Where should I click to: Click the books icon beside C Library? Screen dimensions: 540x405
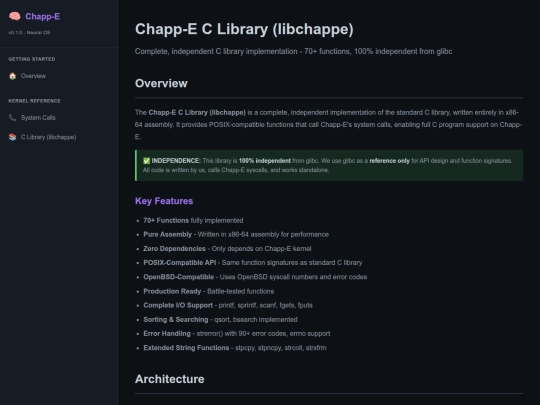click(12, 137)
